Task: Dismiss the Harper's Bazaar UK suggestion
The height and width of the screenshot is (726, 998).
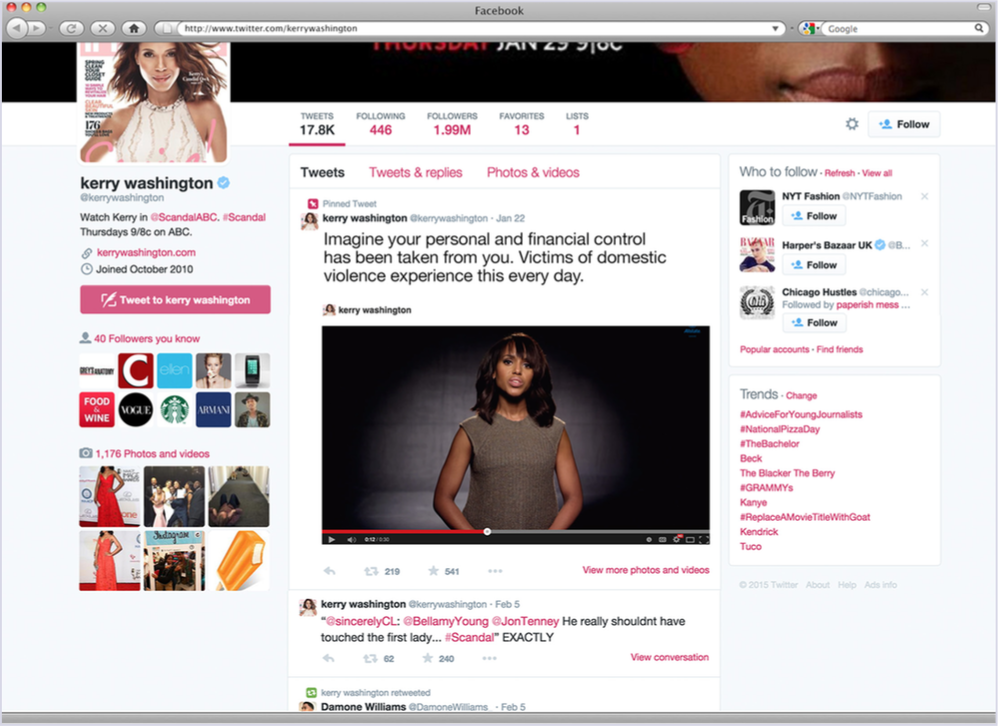Action: 924,244
